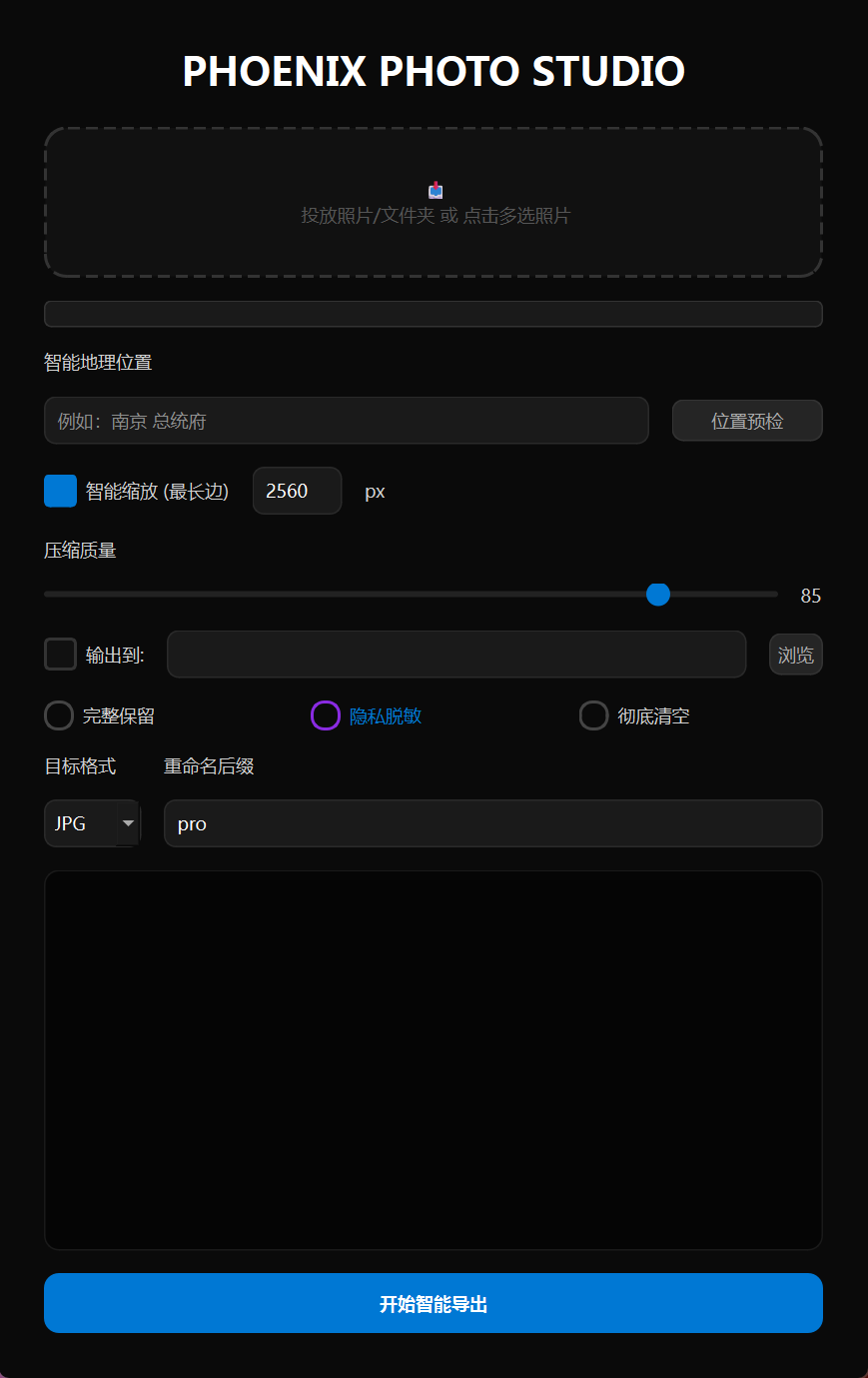Click the photo drop area to select images
Screen dimensions: 868x1378
(x=434, y=203)
